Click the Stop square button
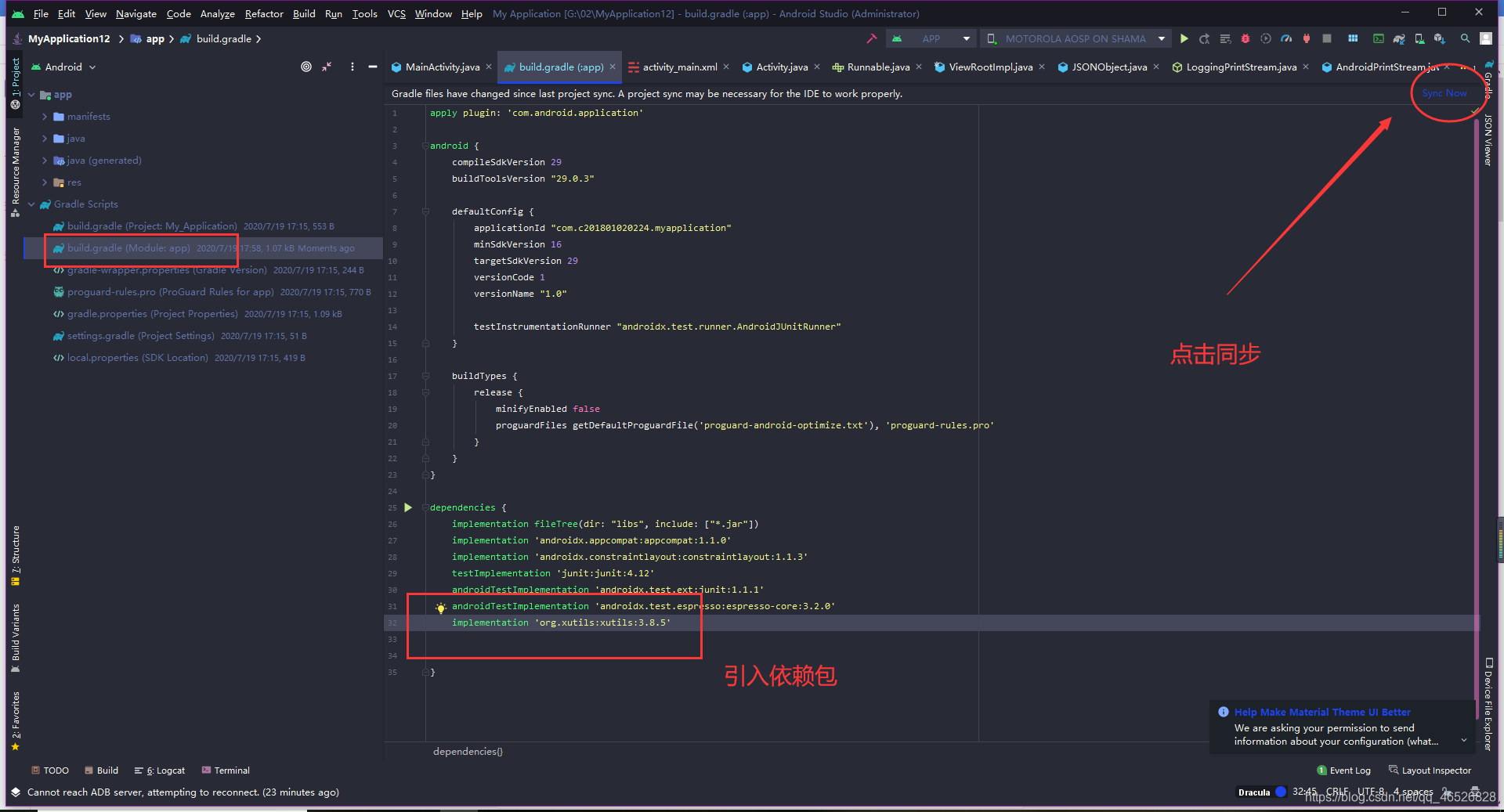 [x=1327, y=38]
